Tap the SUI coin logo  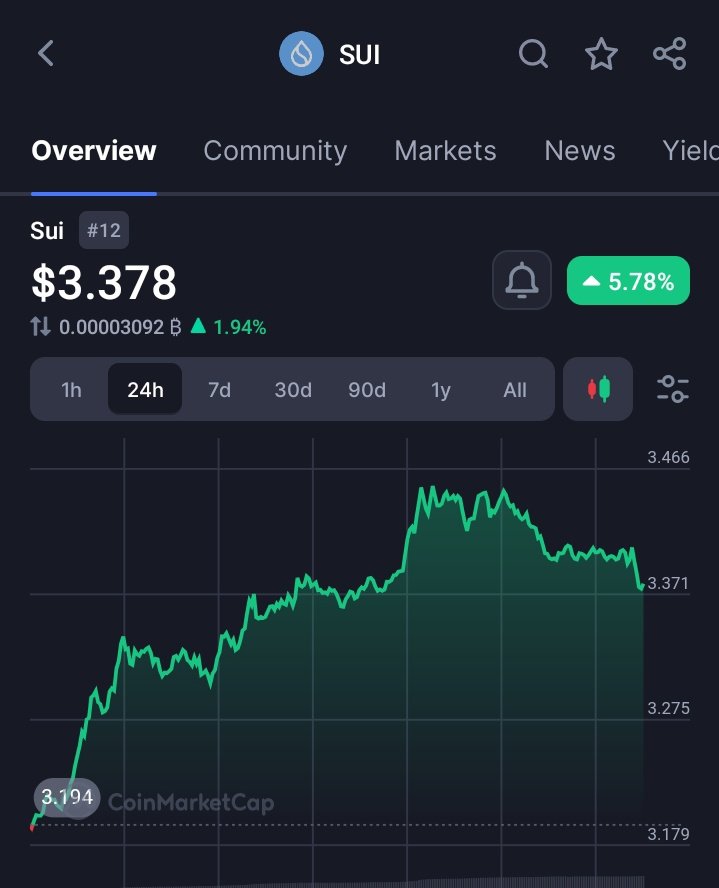[x=301, y=54]
